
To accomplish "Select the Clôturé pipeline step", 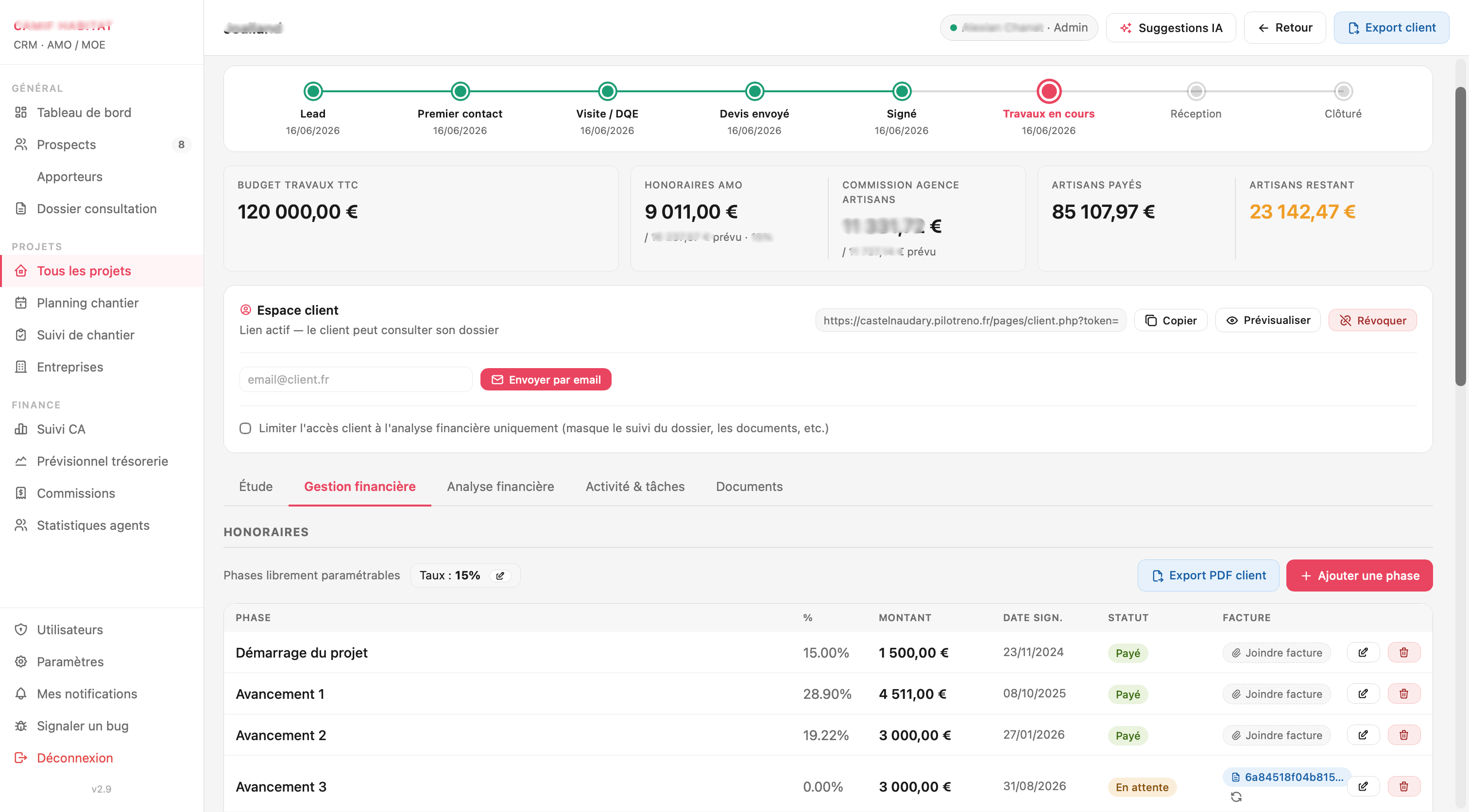I will point(1343,91).
